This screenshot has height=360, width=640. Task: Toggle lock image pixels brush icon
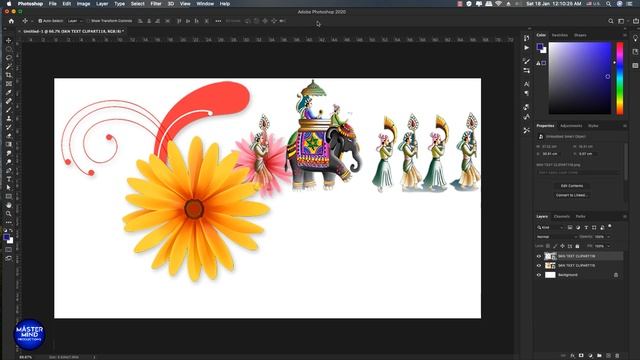pyautogui.click(x=555, y=246)
